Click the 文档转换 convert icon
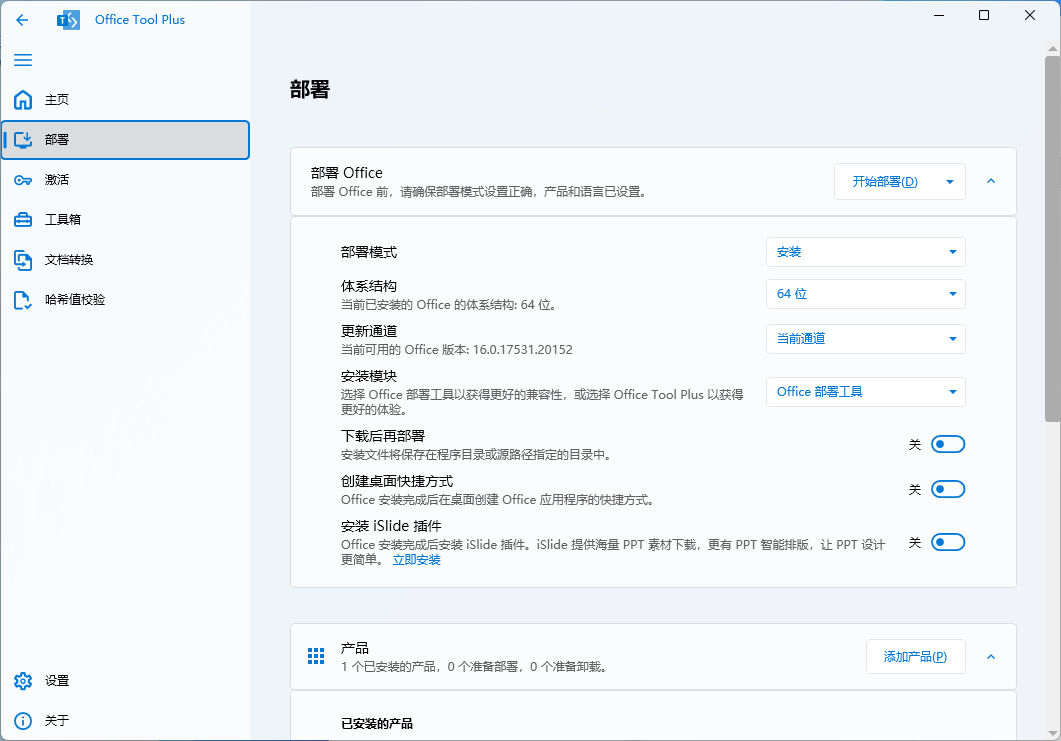The height and width of the screenshot is (741, 1061). tap(23, 260)
